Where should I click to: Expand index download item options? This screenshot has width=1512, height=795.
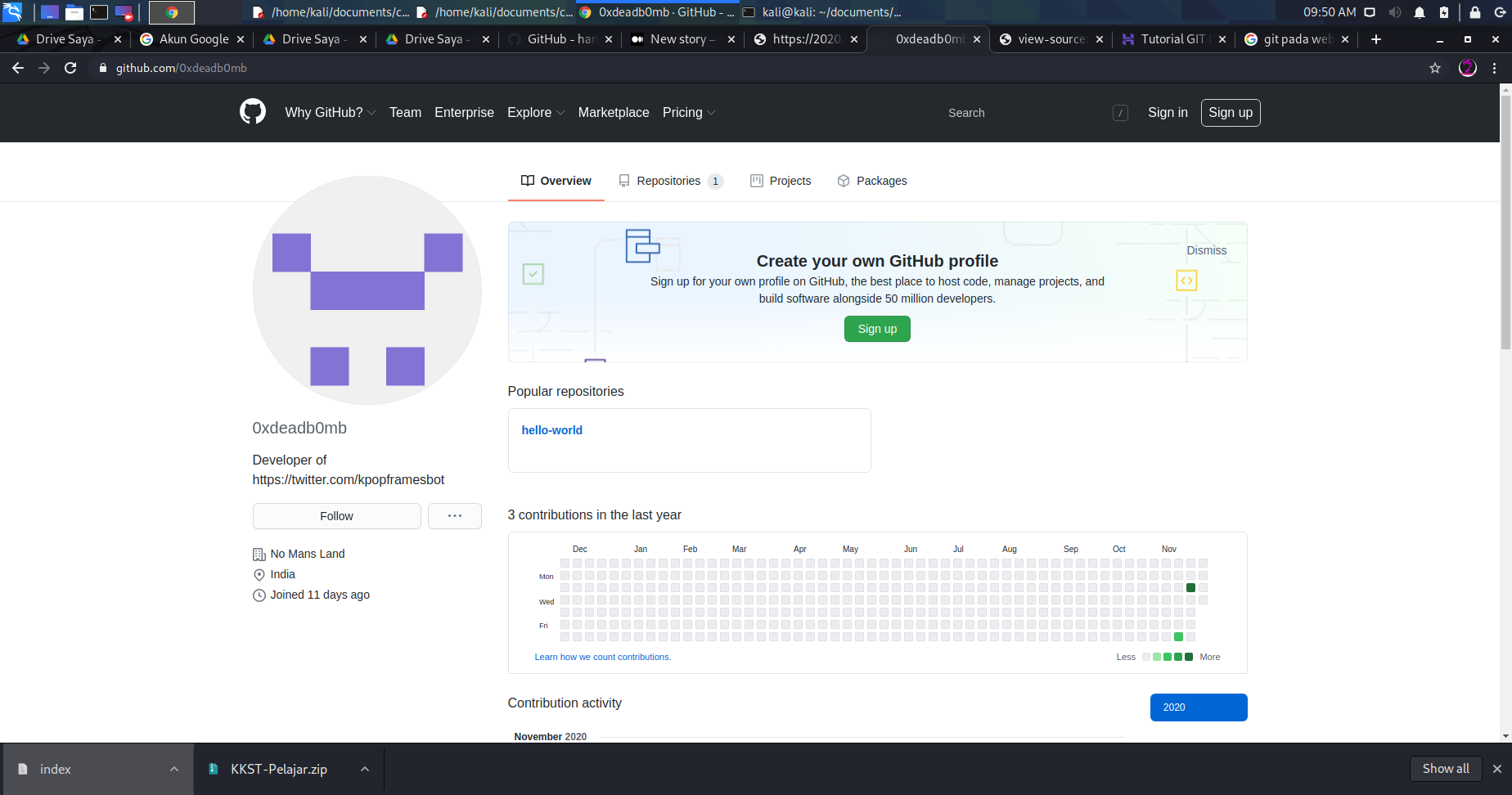174,769
